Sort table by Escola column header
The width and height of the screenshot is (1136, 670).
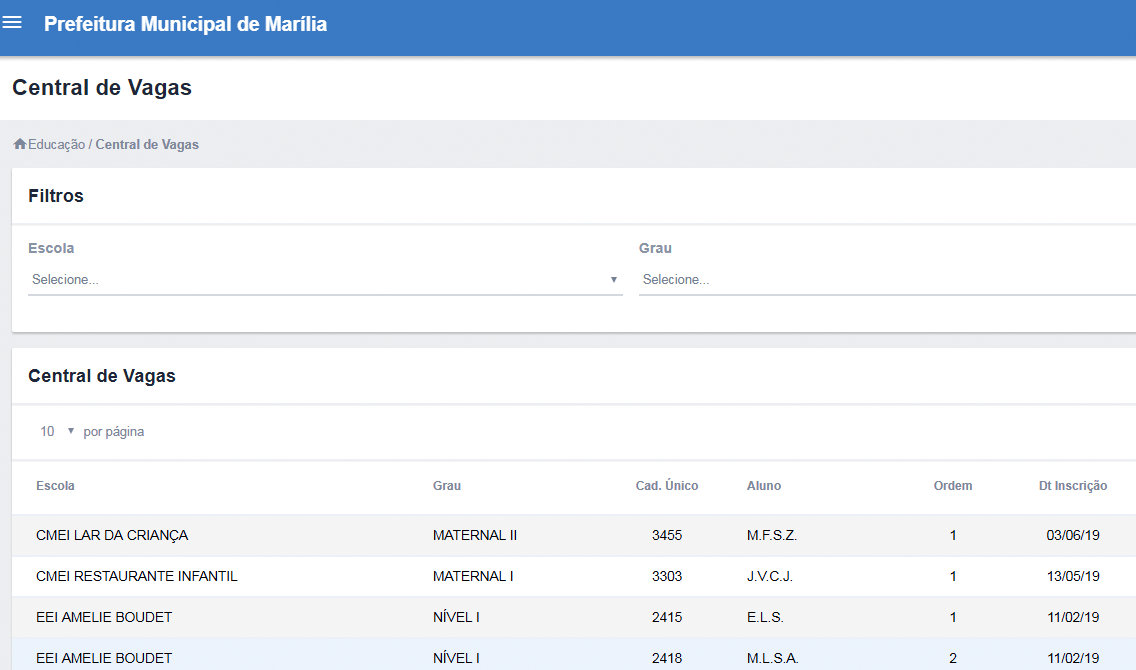(55, 486)
